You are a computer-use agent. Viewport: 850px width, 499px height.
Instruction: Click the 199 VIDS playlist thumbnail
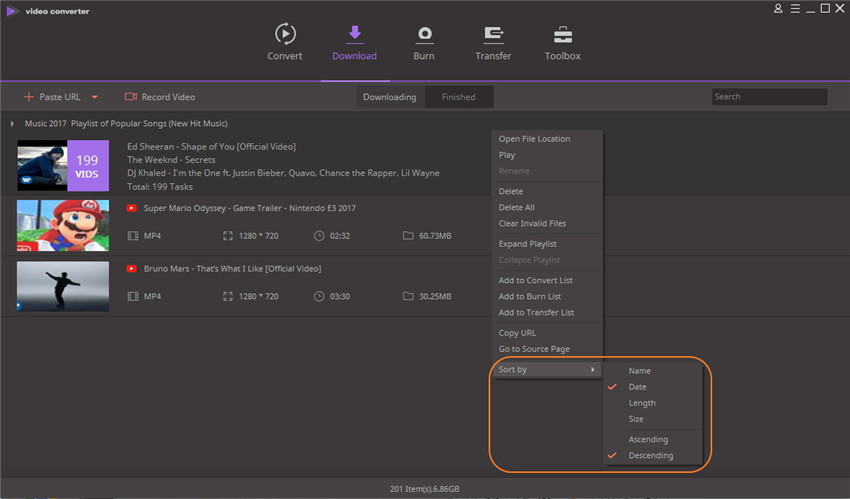pos(63,165)
